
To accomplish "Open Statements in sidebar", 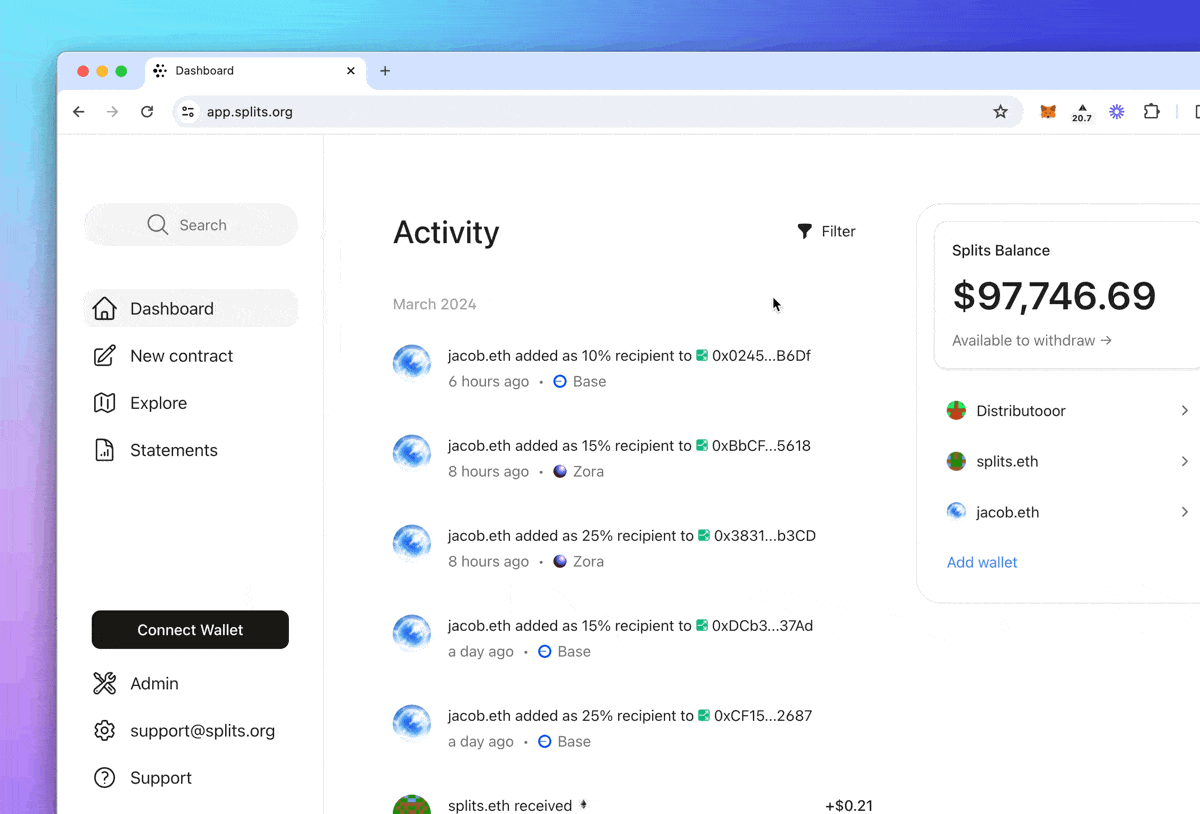I will point(155,450).
